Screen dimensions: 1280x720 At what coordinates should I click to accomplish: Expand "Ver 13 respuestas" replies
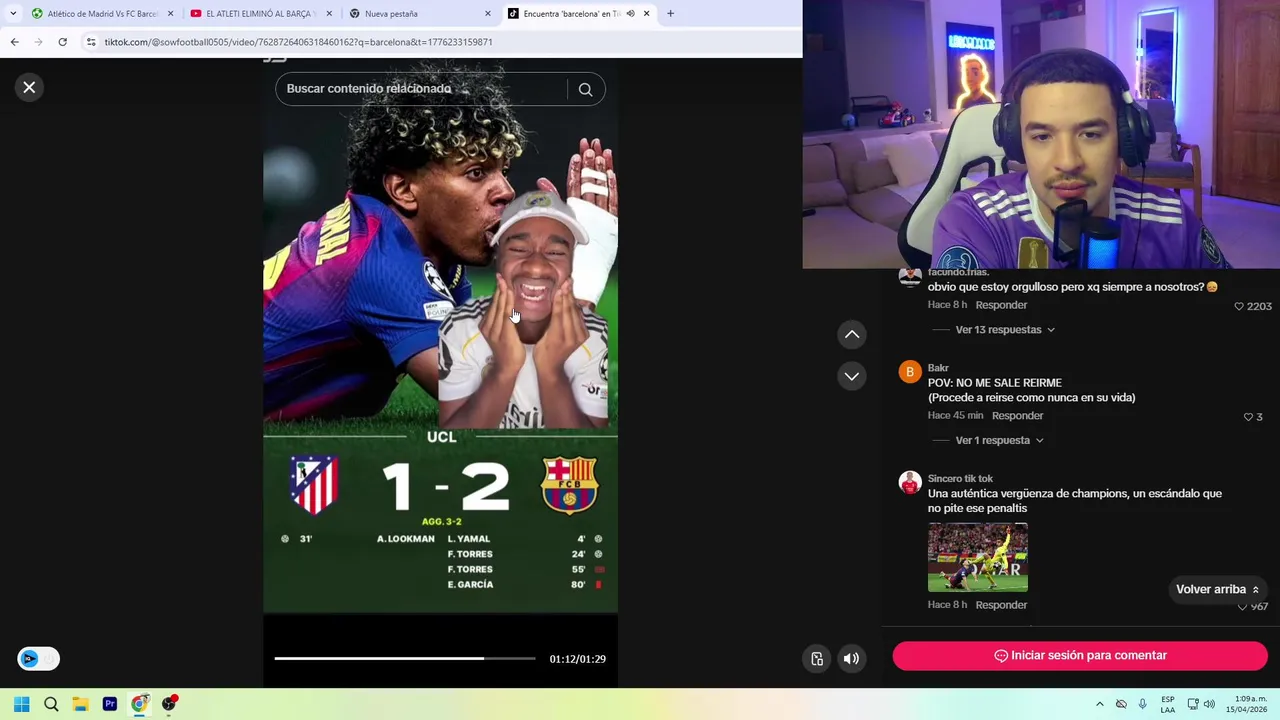[1004, 330]
